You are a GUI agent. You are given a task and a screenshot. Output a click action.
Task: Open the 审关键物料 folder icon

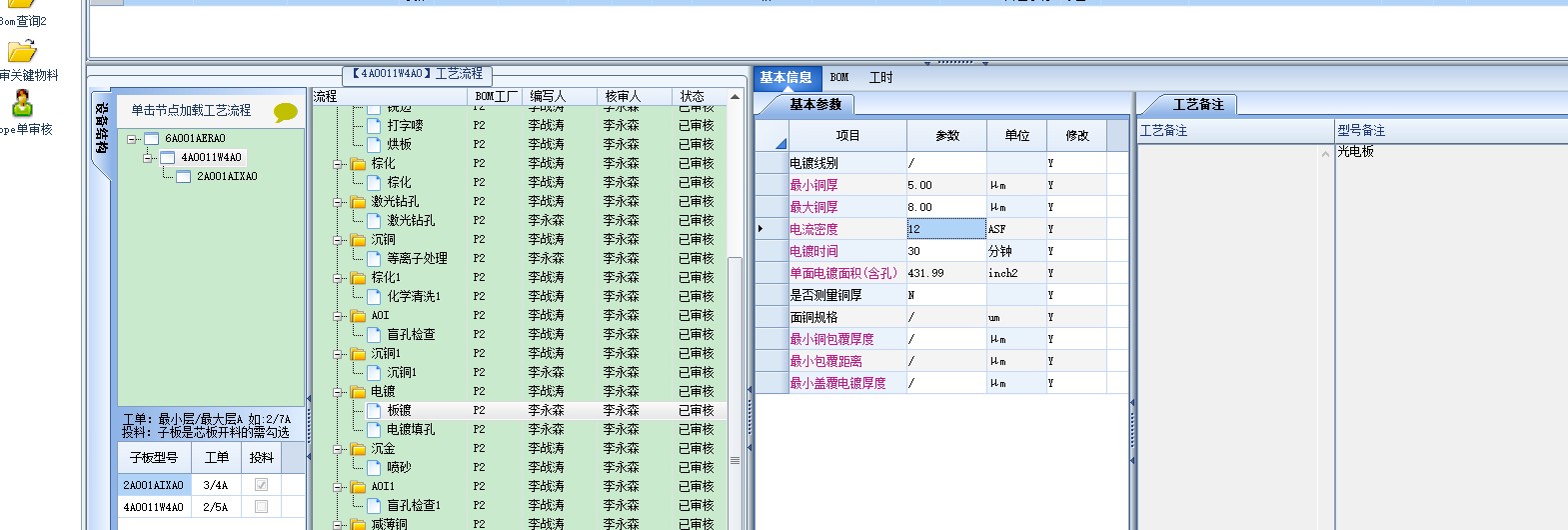click(21, 52)
